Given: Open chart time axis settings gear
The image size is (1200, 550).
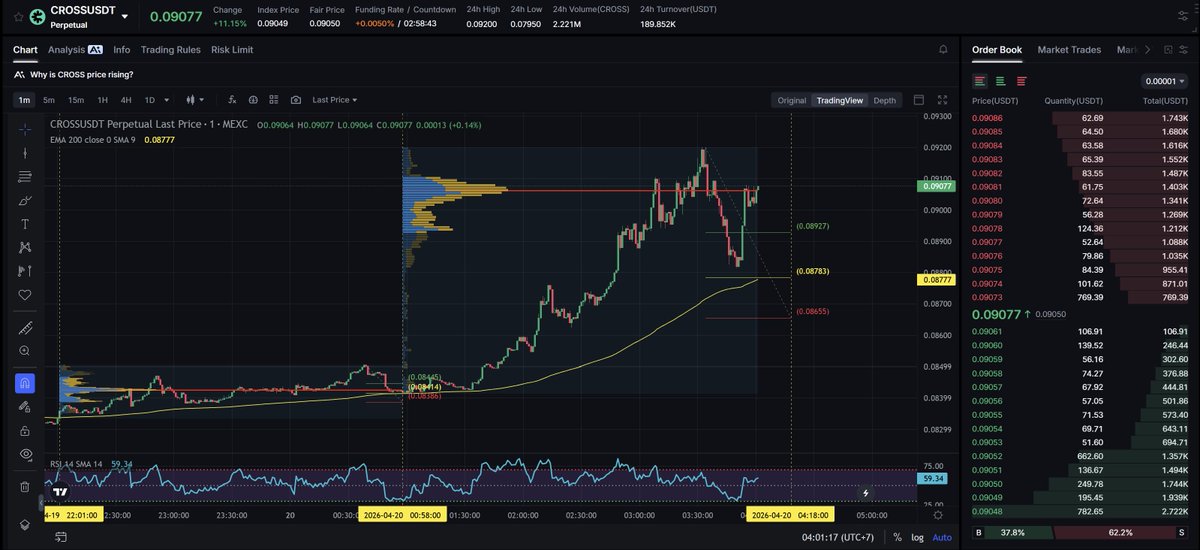Looking at the screenshot, I should 937,516.
